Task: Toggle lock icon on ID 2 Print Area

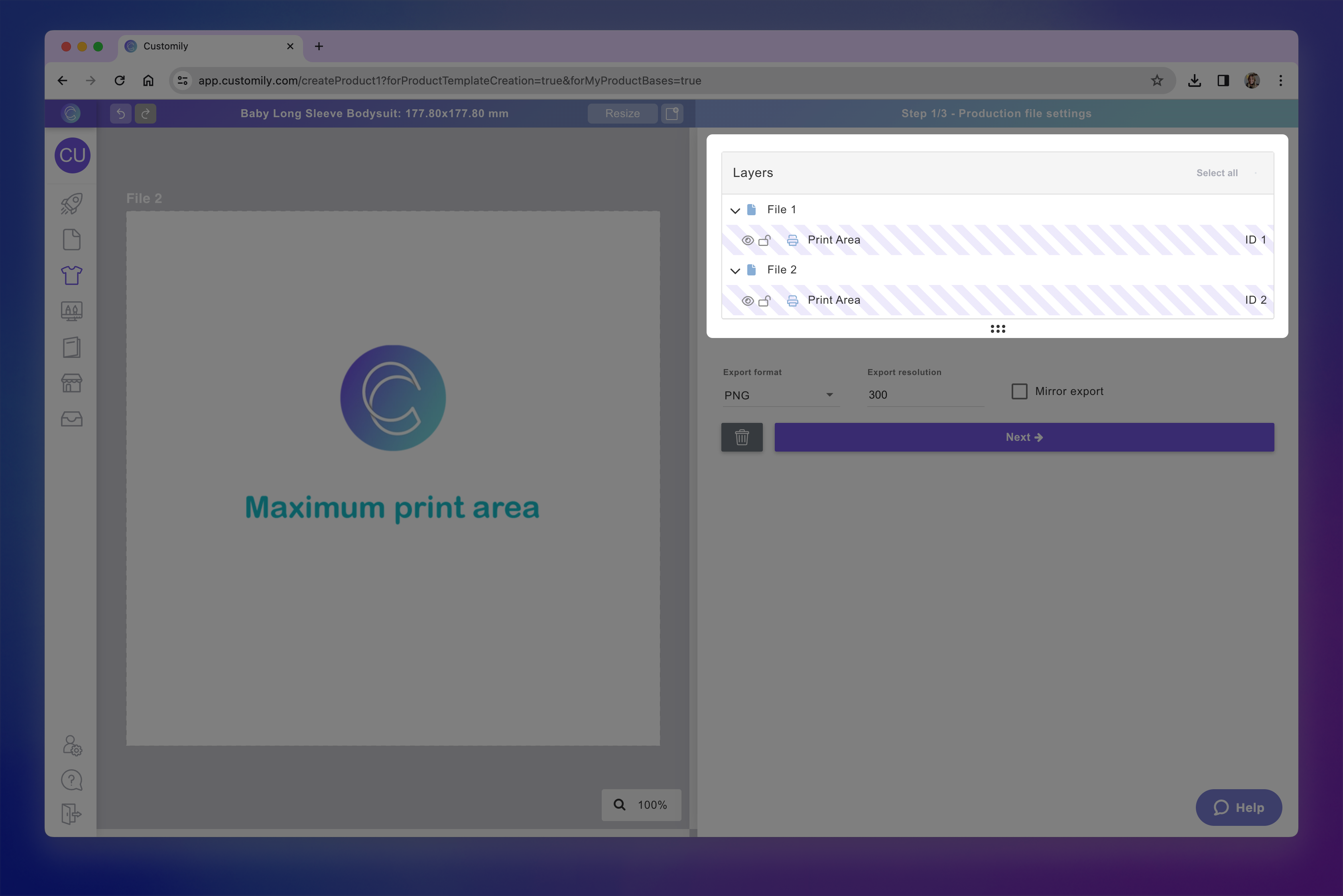Action: pyautogui.click(x=764, y=301)
